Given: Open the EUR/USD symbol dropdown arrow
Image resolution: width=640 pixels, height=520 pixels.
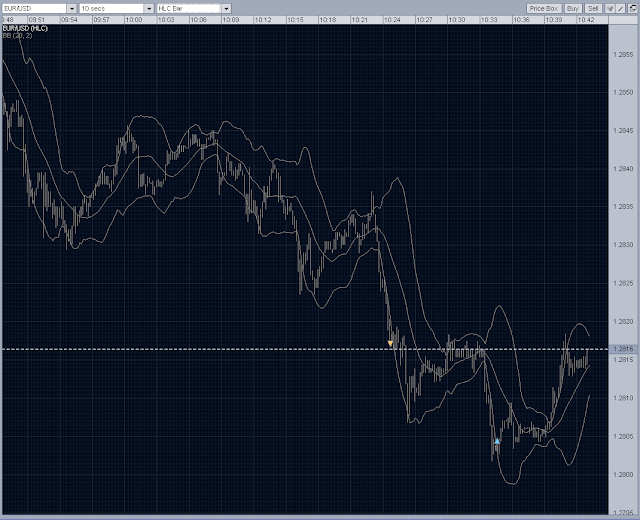Looking at the screenshot, I should tap(71, 8).
